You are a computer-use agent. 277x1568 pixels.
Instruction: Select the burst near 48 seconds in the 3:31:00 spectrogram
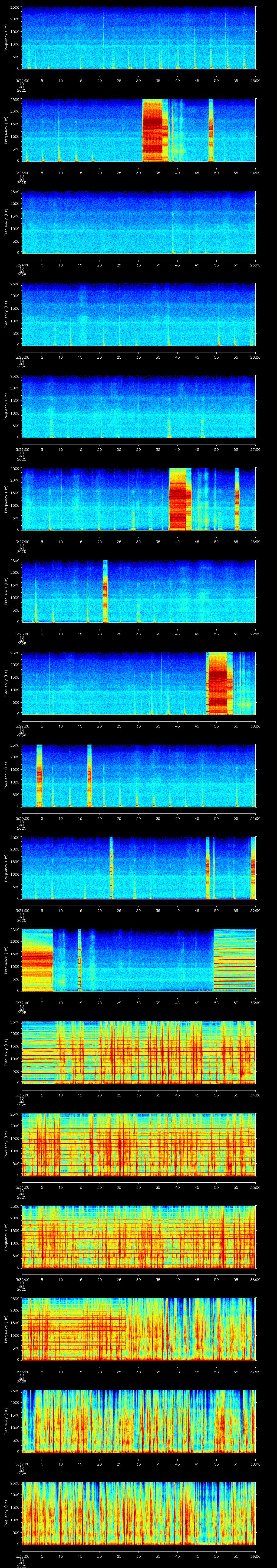[207, 868]
